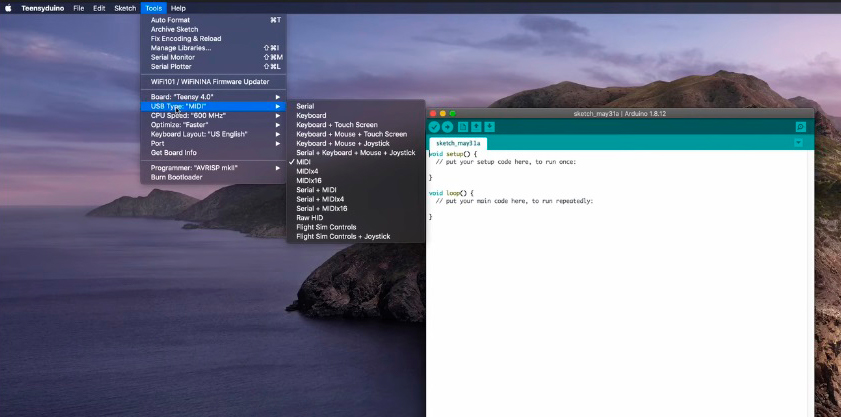
Task: Click the "put your main code here" comment
Action: tap(514, 201)
